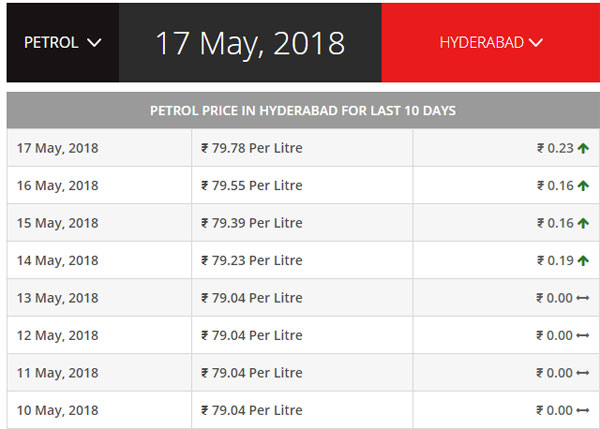Click the 15 May, 2018 date cell
600x429 pixels.
[x=99, y=223]
